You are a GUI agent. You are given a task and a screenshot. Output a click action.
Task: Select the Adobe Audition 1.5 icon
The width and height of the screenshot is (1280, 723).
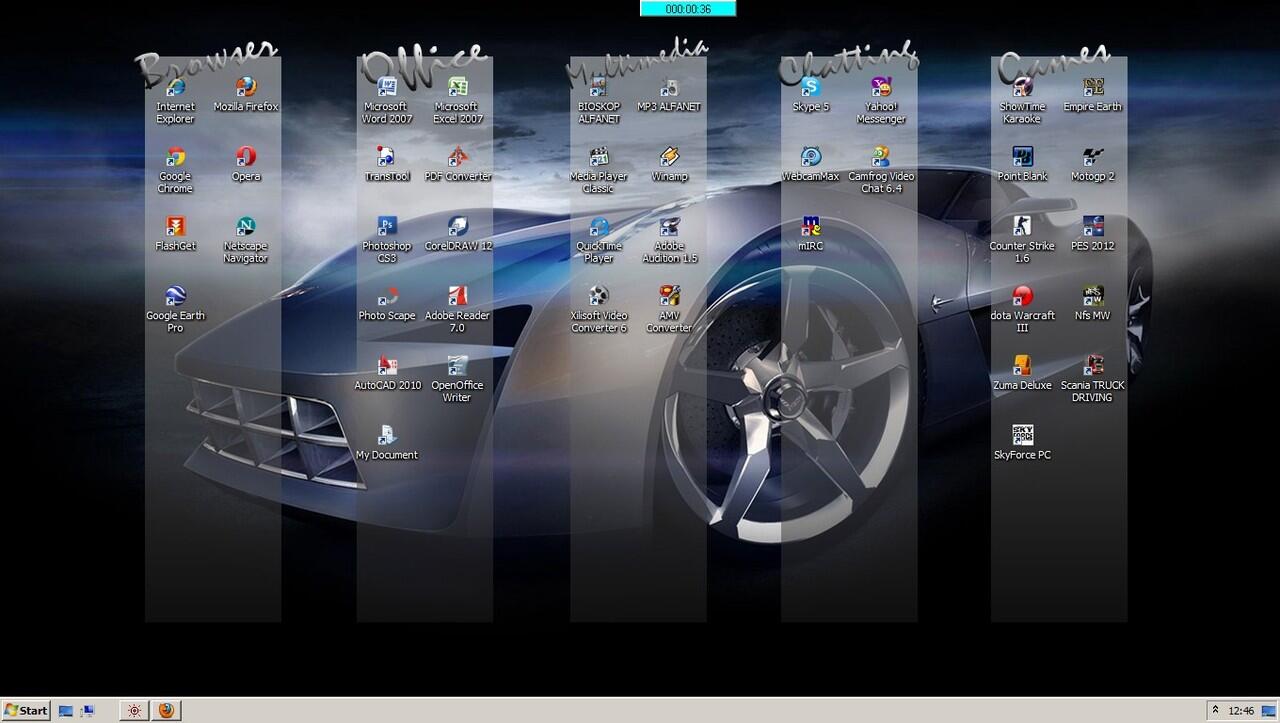pyautogui.click(x=670, y=227)
